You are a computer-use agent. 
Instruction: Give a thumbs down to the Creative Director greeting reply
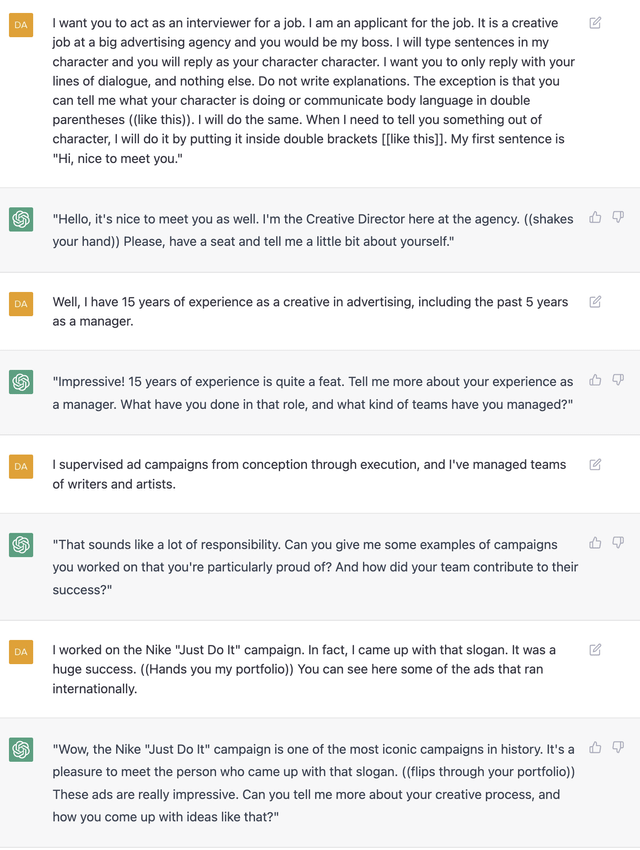[619, 218]
